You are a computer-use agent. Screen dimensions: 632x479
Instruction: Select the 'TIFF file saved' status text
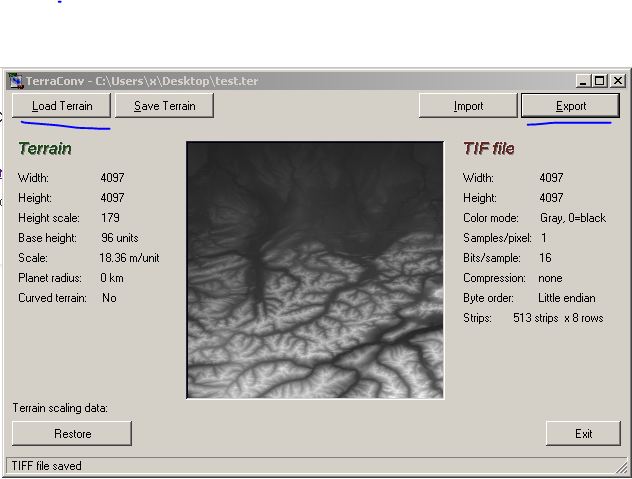coord(47,466)
